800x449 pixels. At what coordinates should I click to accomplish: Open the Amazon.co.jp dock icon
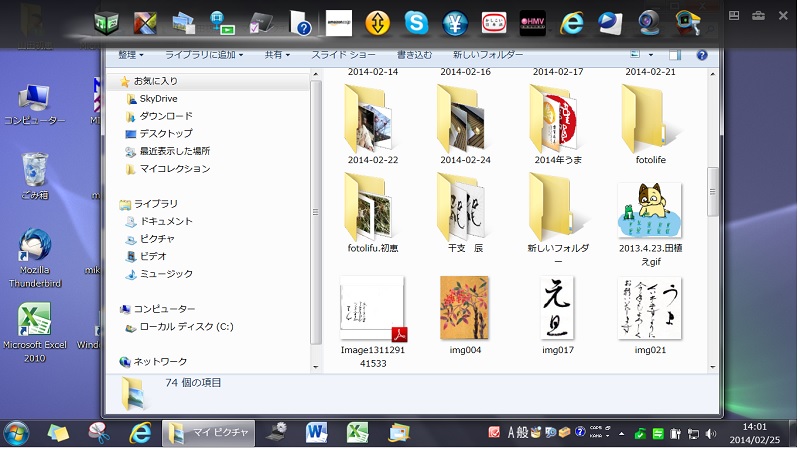coord(339,23)
